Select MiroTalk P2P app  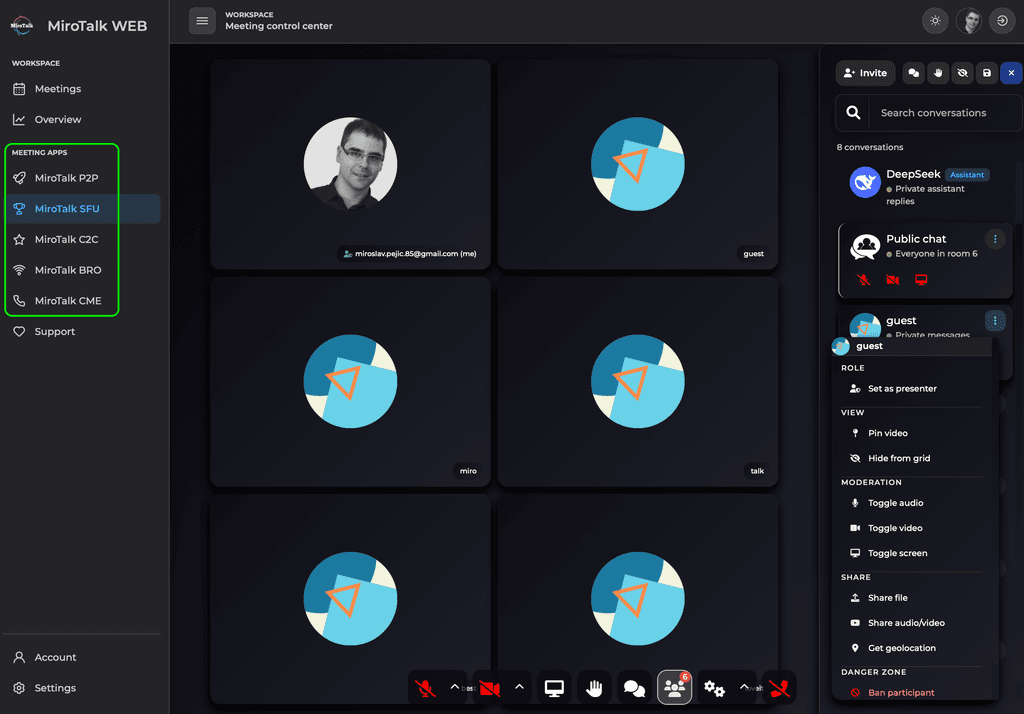point(82,178)
